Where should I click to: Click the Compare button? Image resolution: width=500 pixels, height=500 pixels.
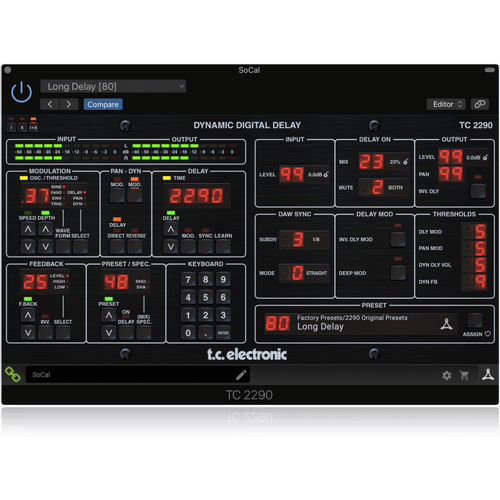[103, 104]
